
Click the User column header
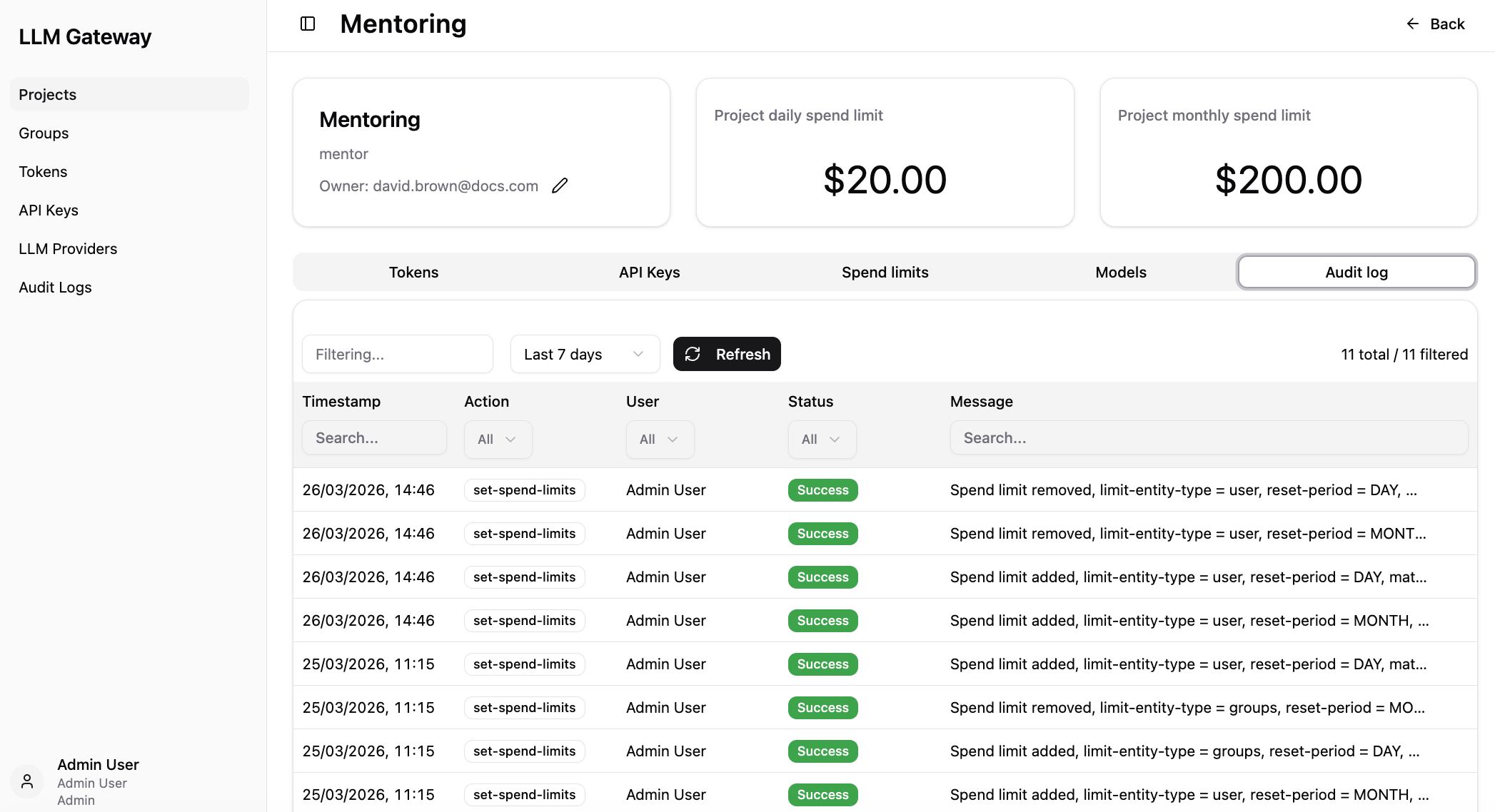tap(643, 401)
